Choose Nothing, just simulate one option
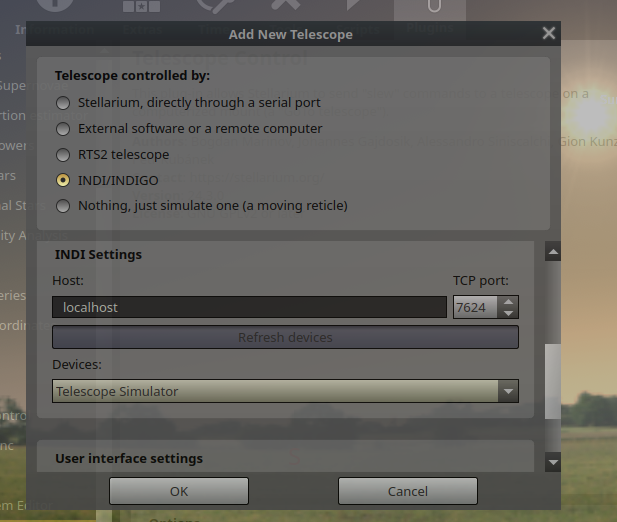The image size is (617, 522). point(63,206)
